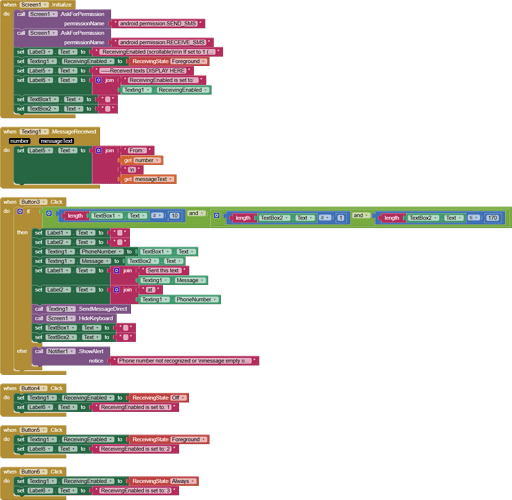Open the comparison operator dropdown before the number 10
Viewport: 512px width, 500px height.
(158, 216)
